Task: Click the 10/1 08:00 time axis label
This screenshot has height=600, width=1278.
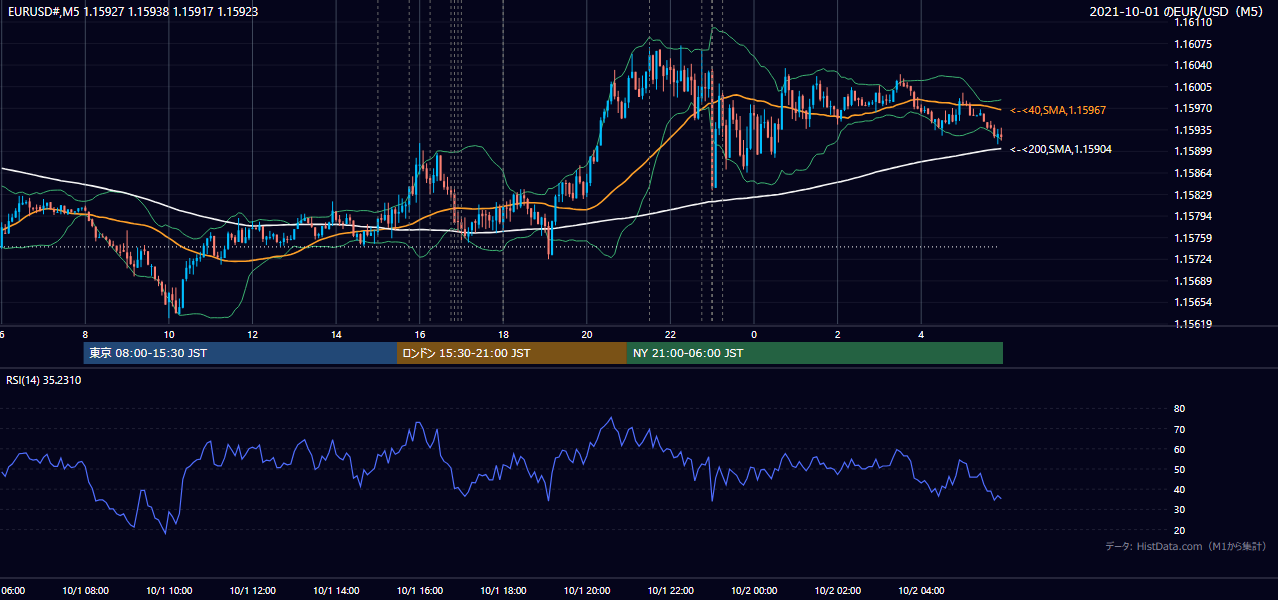Action: [85, 590]
